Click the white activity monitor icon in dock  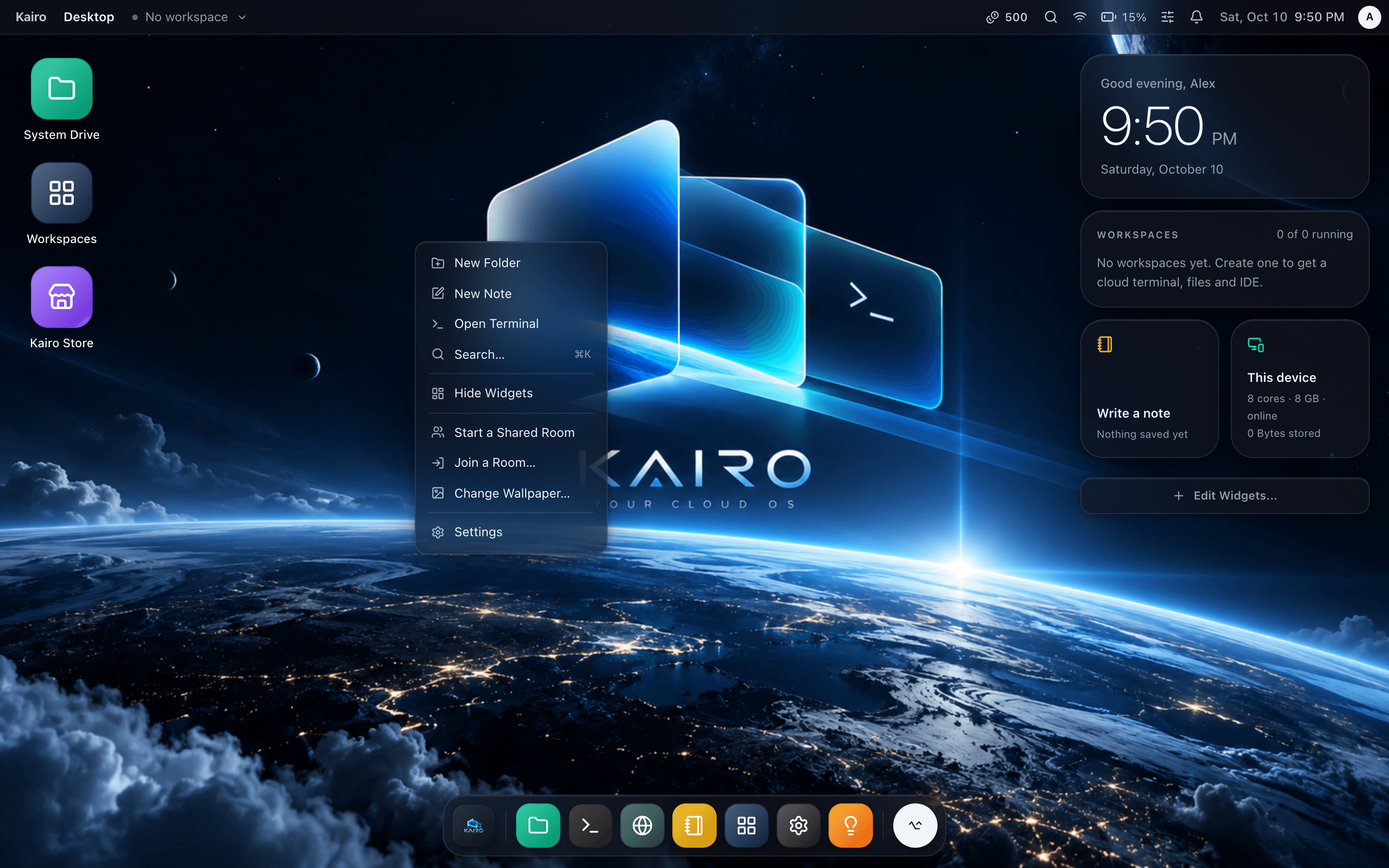(x=915, y=826)
